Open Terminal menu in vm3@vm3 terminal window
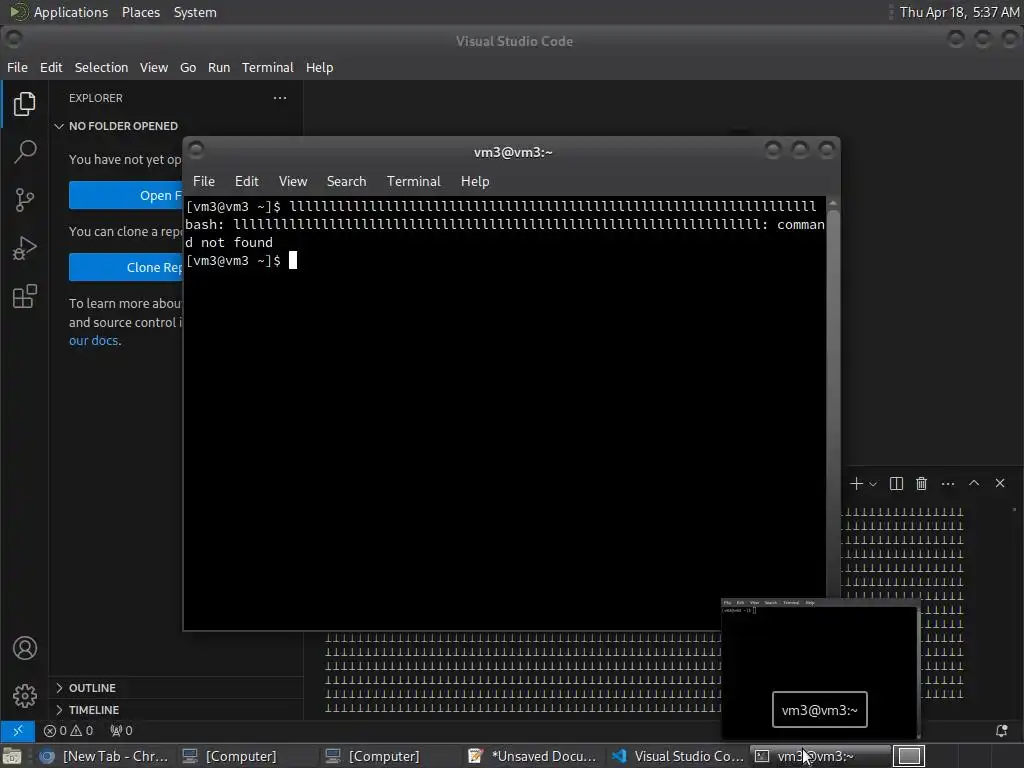This screenshot has width=1024, height=768. point(413,181)
